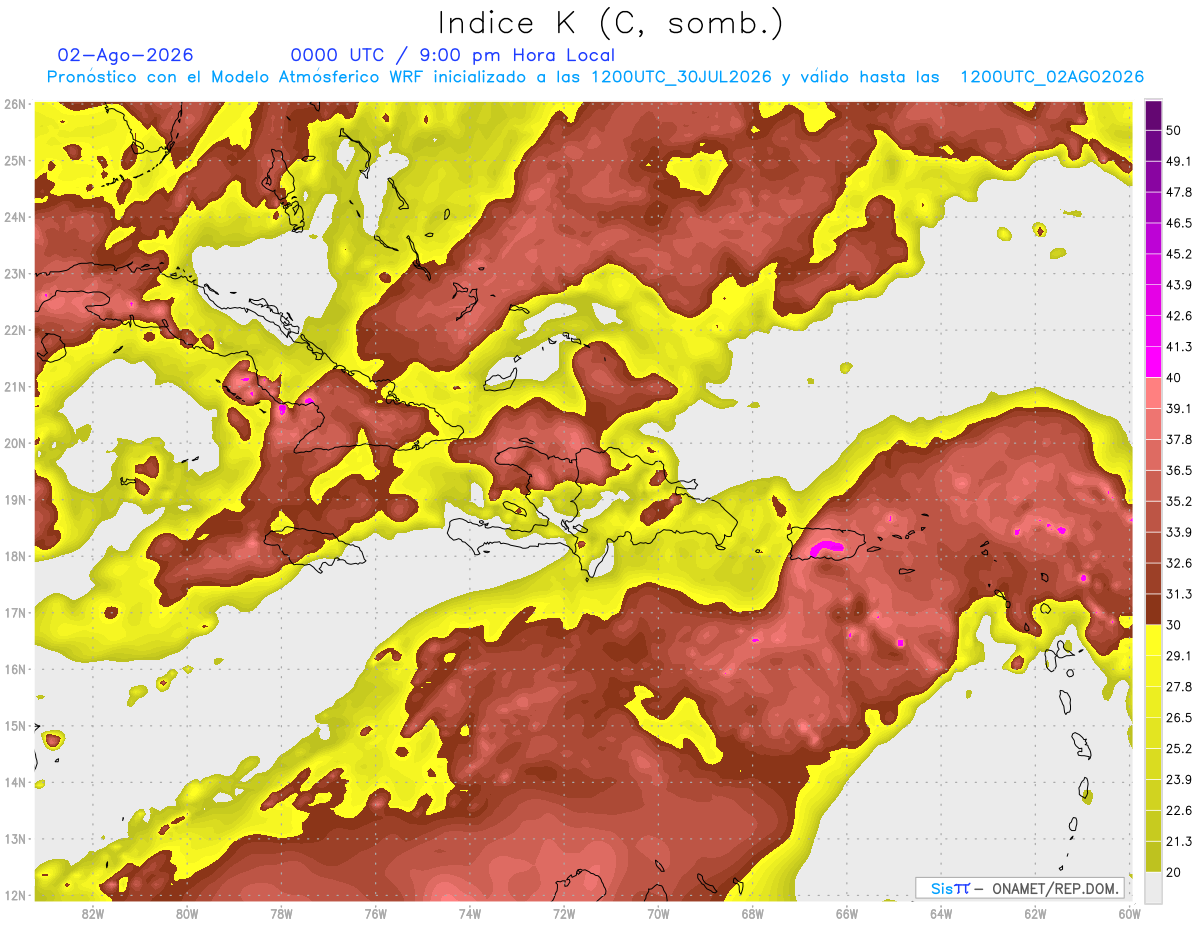Click legend value "27.8"
The height and width of the screenshot is (927, 1200).
1178,686
